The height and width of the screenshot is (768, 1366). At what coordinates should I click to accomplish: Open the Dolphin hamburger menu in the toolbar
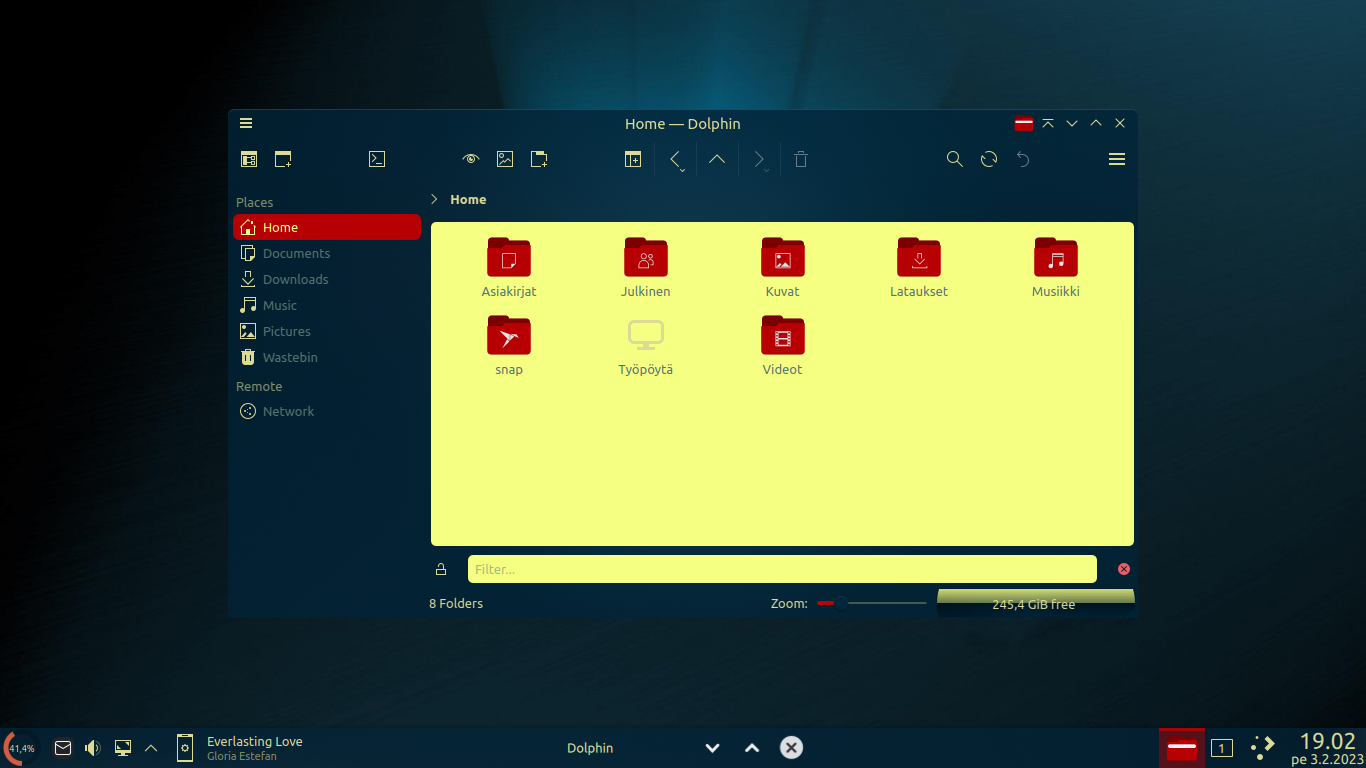(1117, 159)
